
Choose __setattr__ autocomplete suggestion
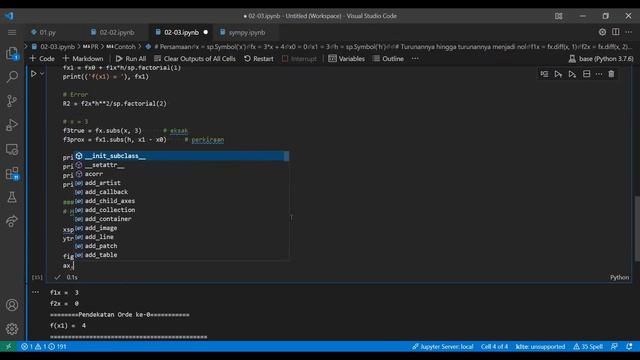pos(181,165)
